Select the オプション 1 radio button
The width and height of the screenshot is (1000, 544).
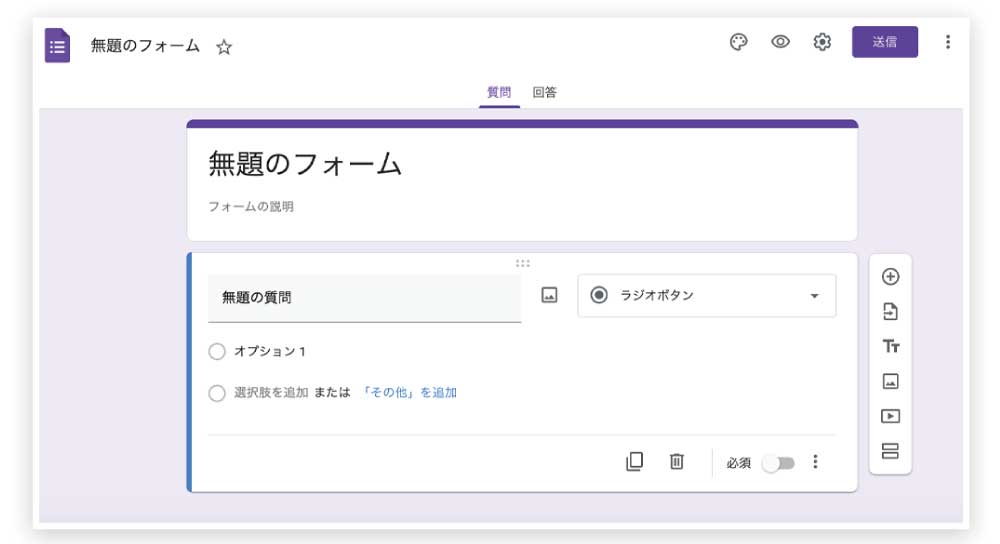click(x=217, y=352)
